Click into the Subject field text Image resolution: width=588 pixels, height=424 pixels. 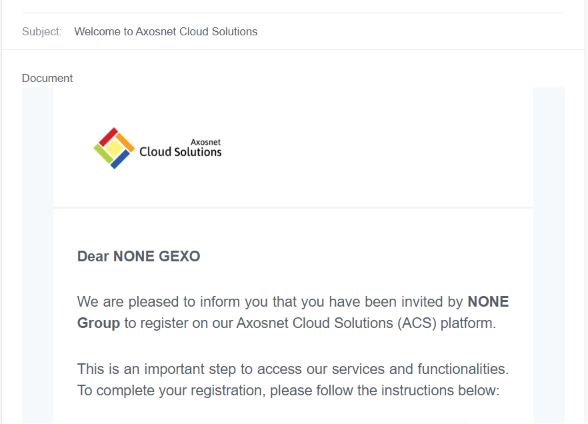coord(166,31)
